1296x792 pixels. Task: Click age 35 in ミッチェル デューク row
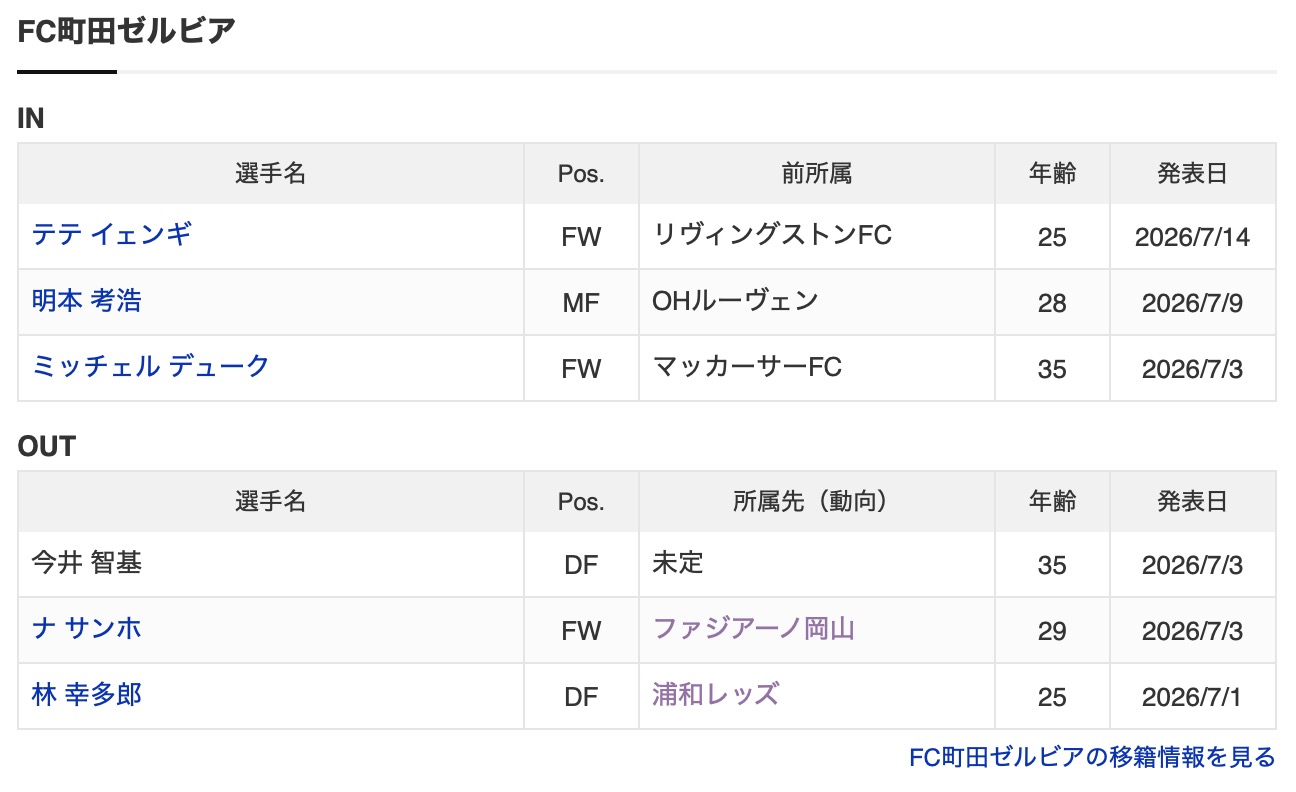pyautogui.click(x=1053, y=370)
